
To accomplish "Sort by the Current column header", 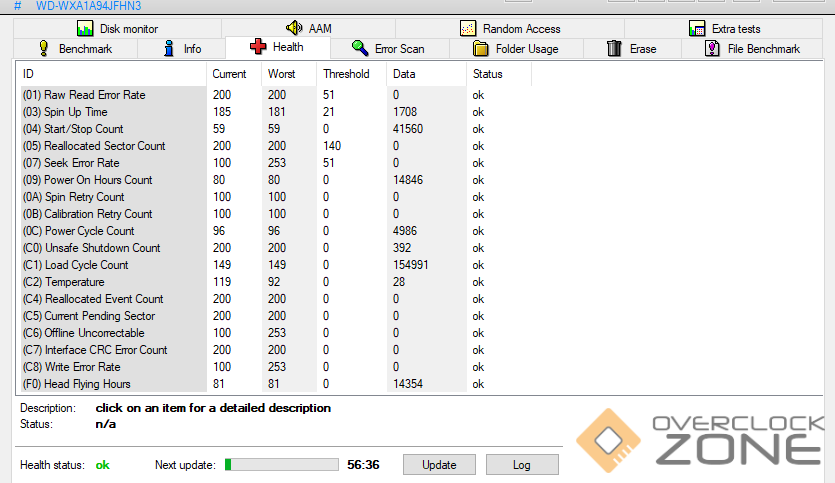I will click(x=229, y=74).
